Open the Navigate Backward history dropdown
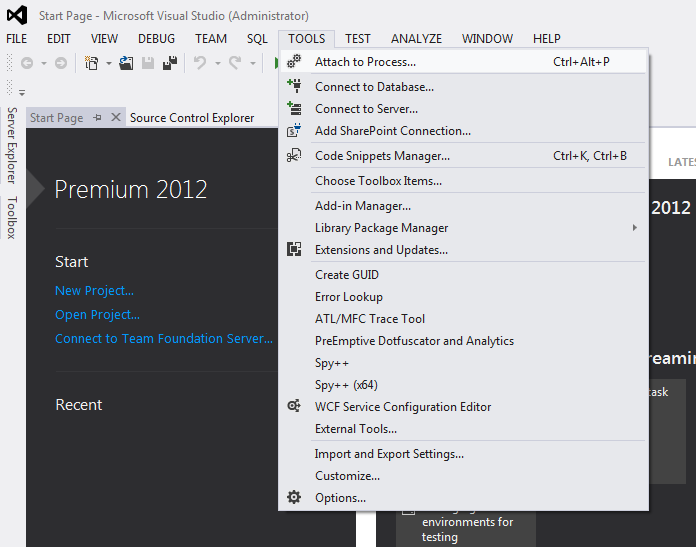 (x=44, y=63)
